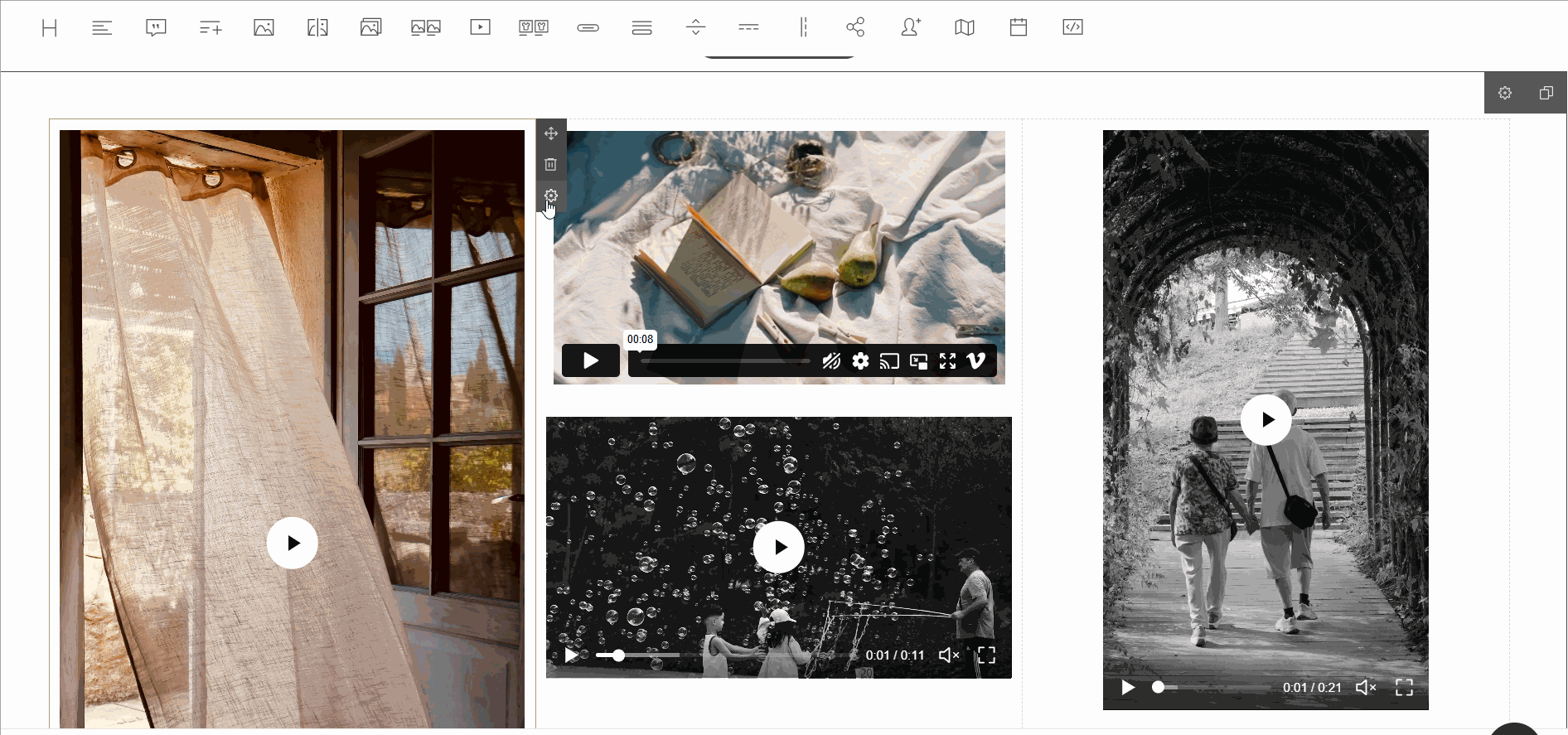Delete the picnic video block with trash icon
This screenshot has width=1568, height=735.
(x=551, y=164)
